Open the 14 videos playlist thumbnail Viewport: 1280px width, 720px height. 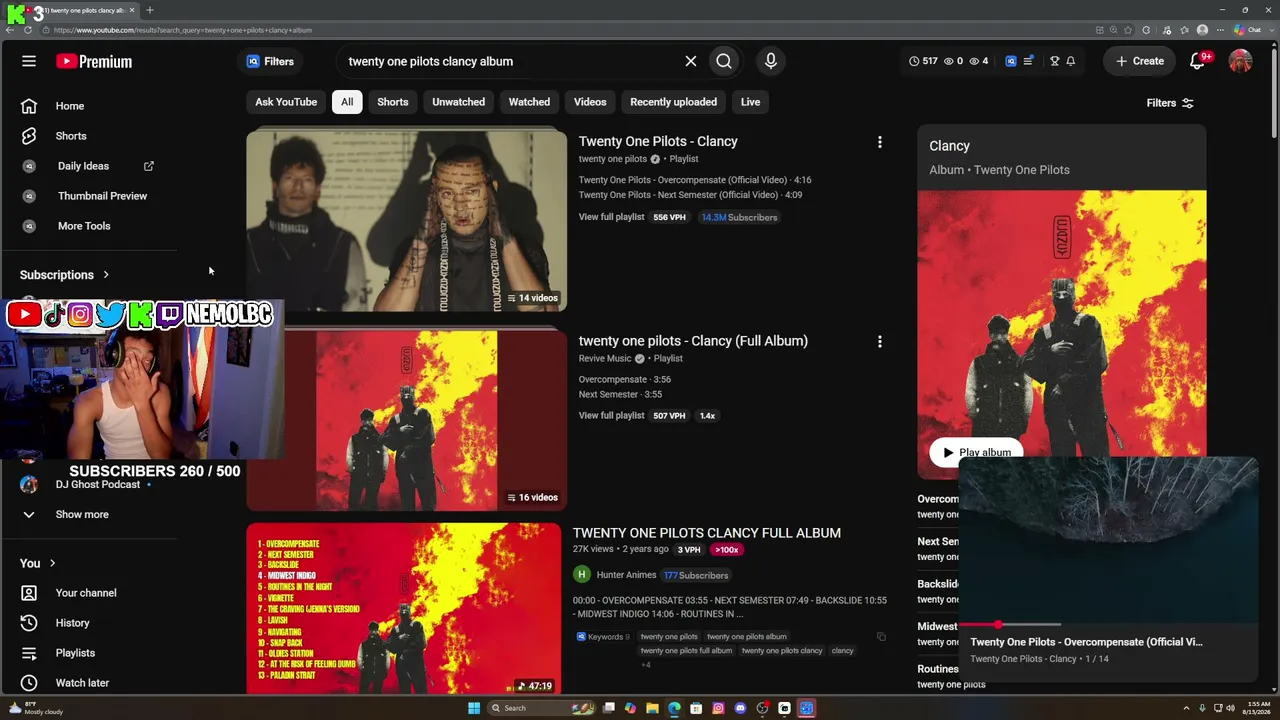[407, 221]
